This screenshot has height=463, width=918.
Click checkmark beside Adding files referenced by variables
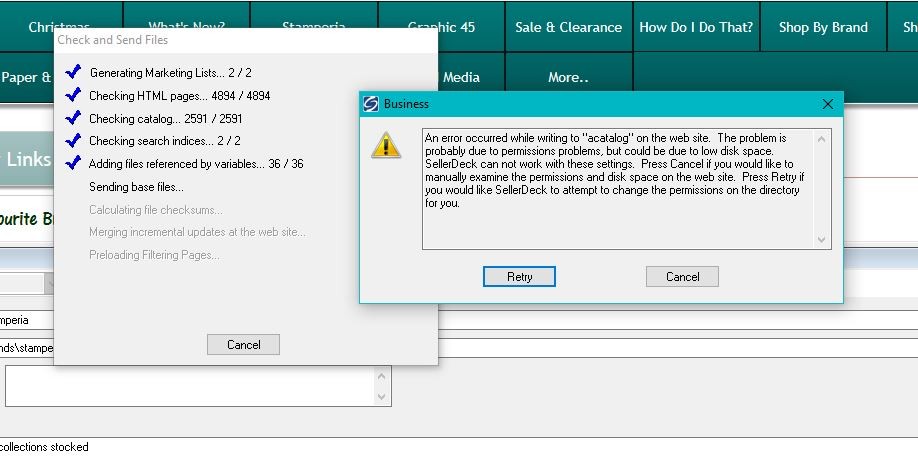pyautogui.click(x=72, y=164)
